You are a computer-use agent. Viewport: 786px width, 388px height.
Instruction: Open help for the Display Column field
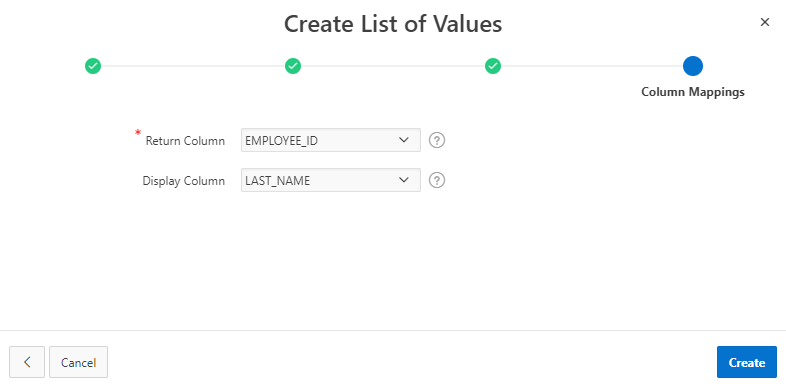(x=437, y=180)
